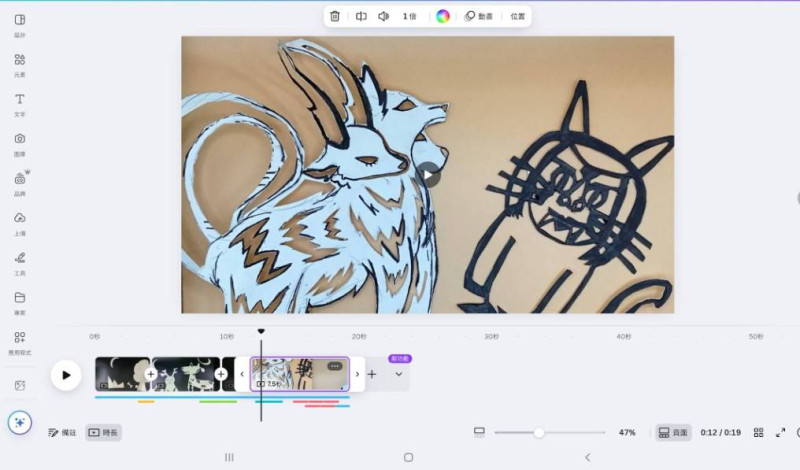This screenshot has height=470, width=800.
Task: Open the three-dot menu on the selected clip
Action: (335, 366)
